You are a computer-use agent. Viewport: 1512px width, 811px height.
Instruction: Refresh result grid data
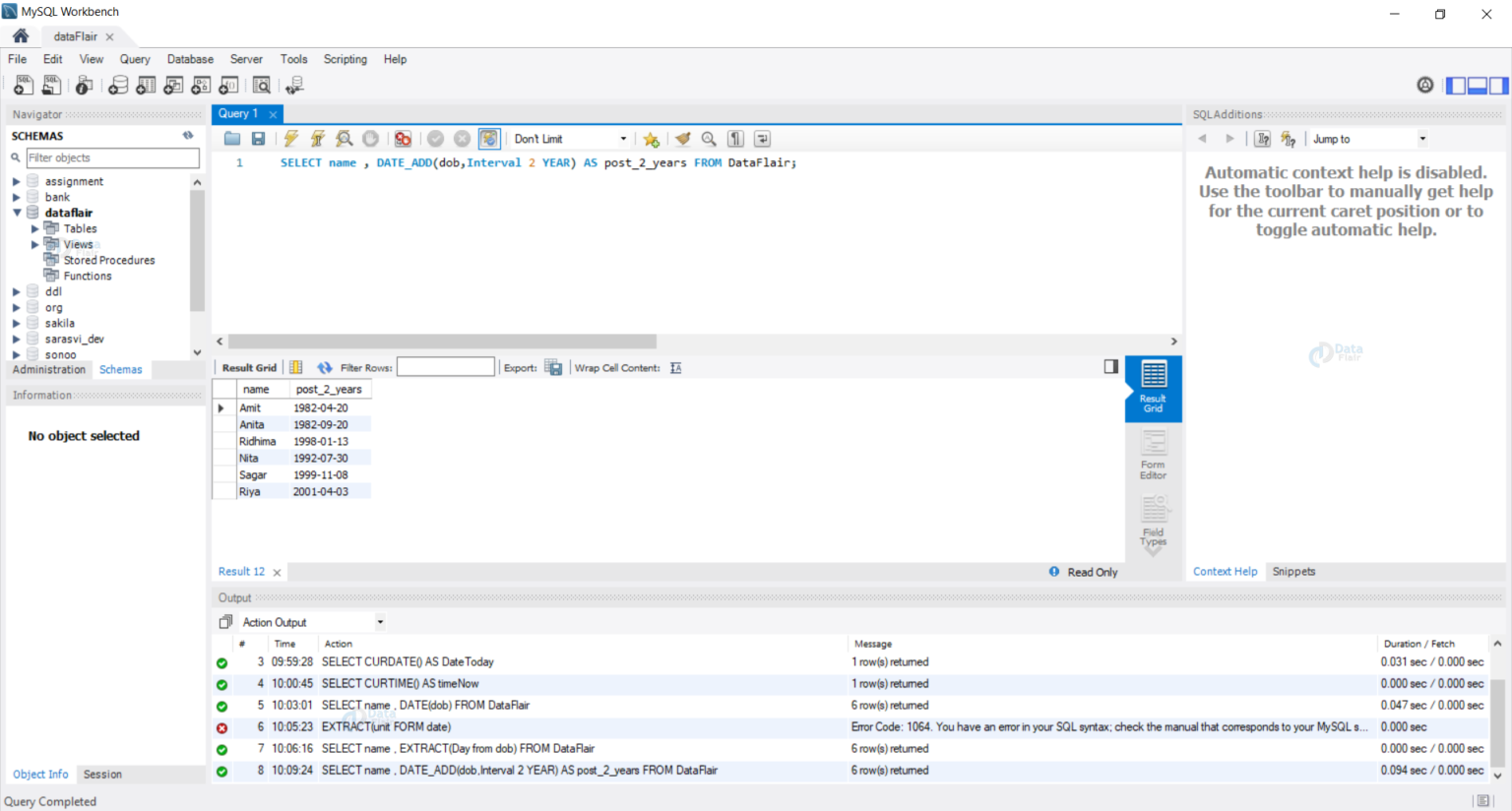325,367
